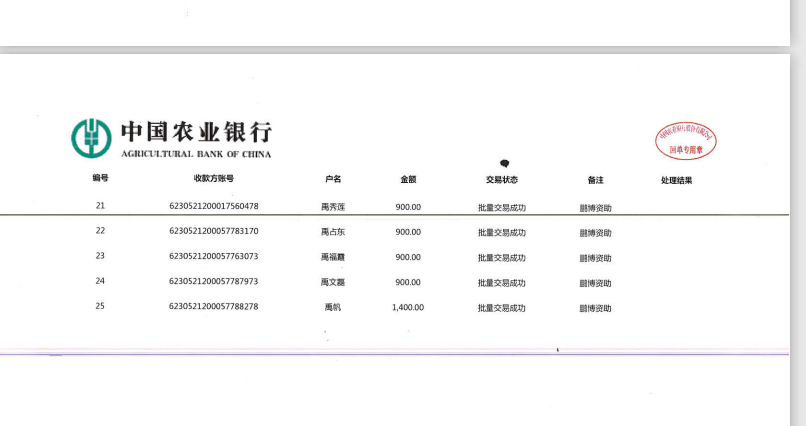Click 批量交易成功 status in row 21
The width and height of the screenshot is (806, 426).
point(502,207)
